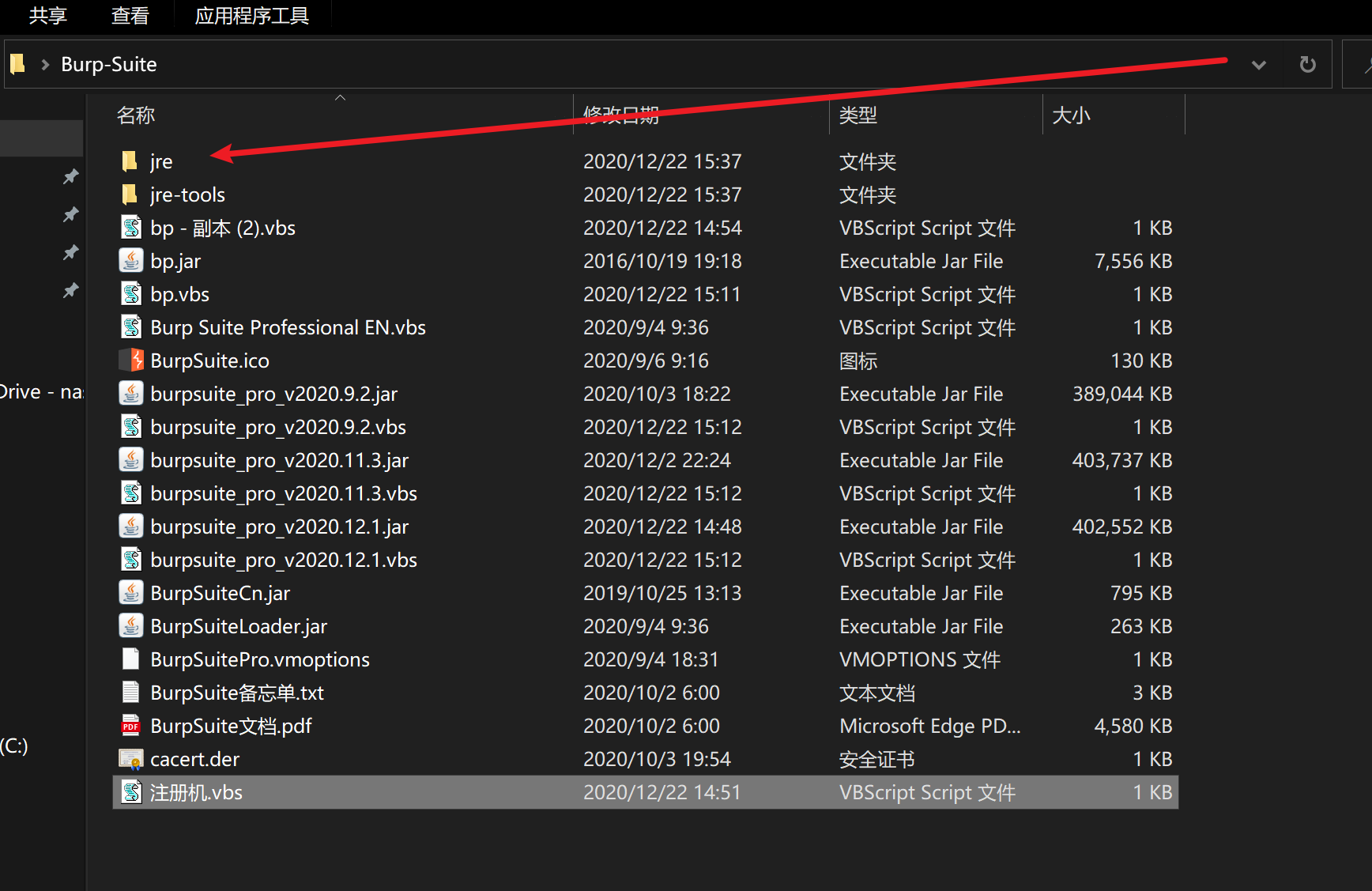Click the breadcrumb chevron before Burp-Suite

pos(45,65)
